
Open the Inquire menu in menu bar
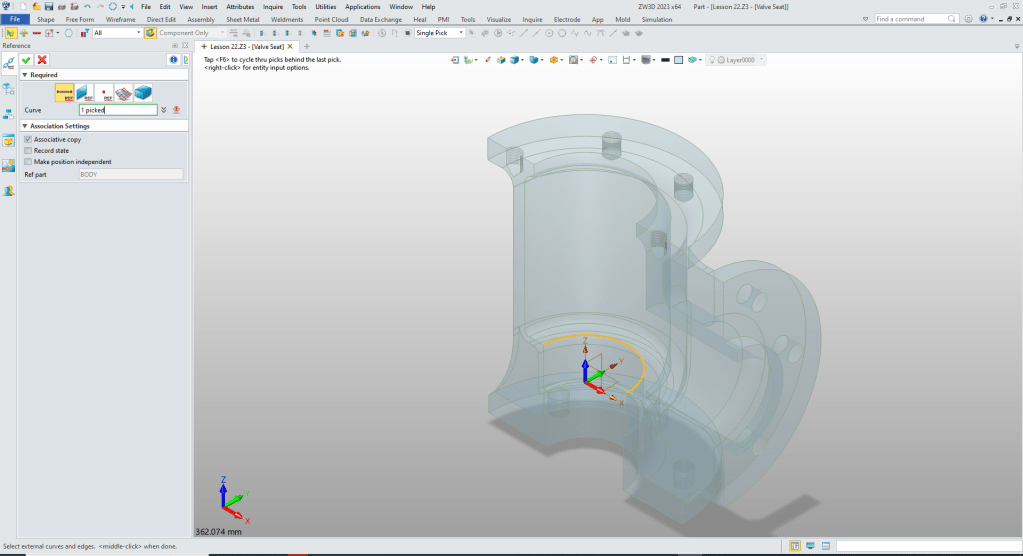(273, 6)
